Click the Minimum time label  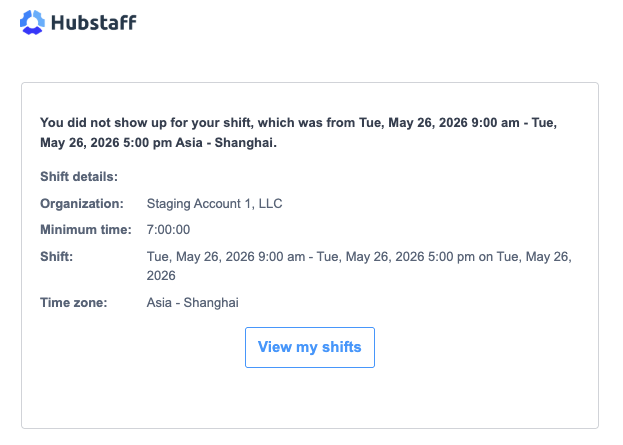click(x=86, y=230)
